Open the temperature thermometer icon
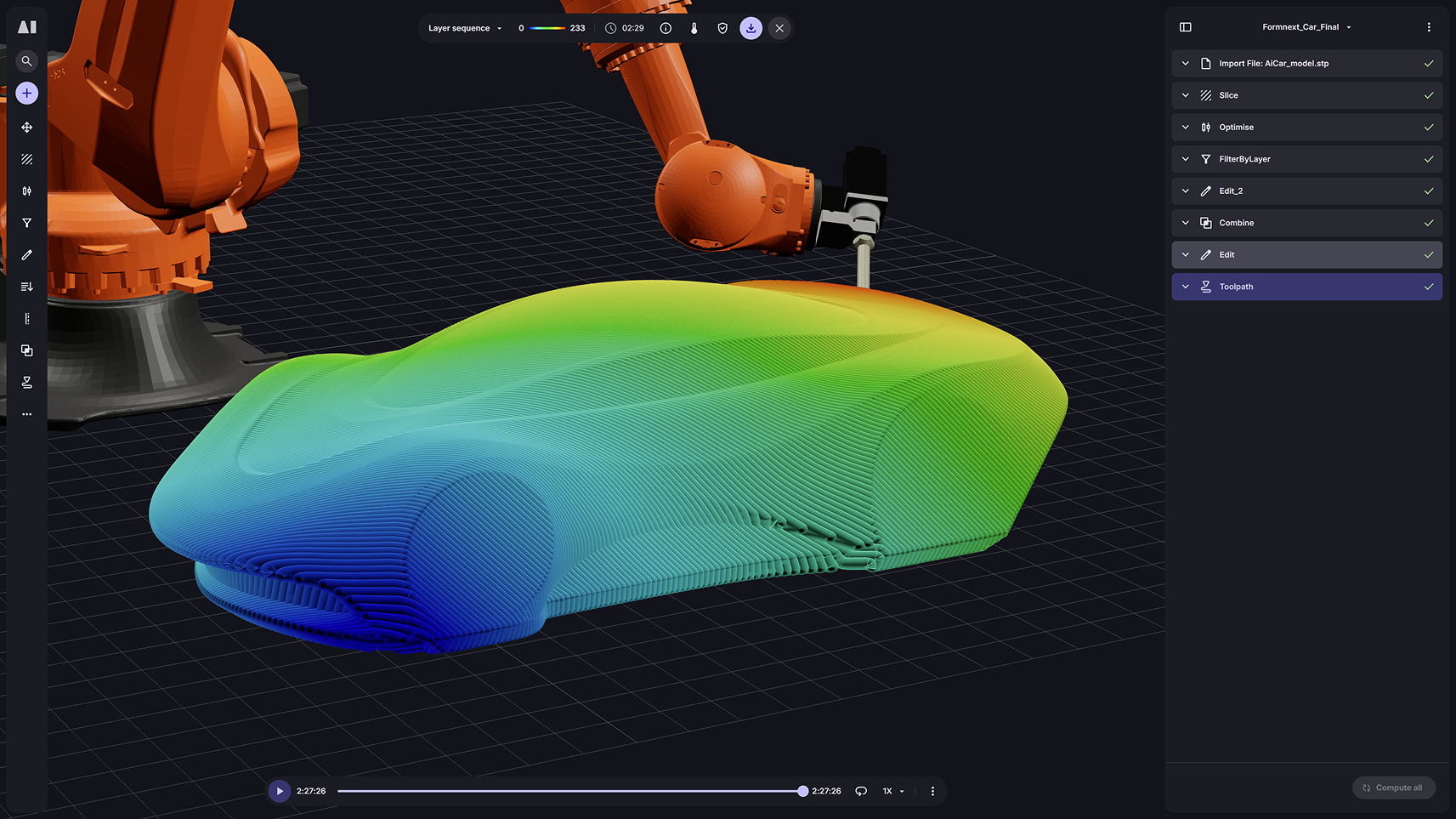The height and width of the screenshot is (819, 1456). [694, 28]
